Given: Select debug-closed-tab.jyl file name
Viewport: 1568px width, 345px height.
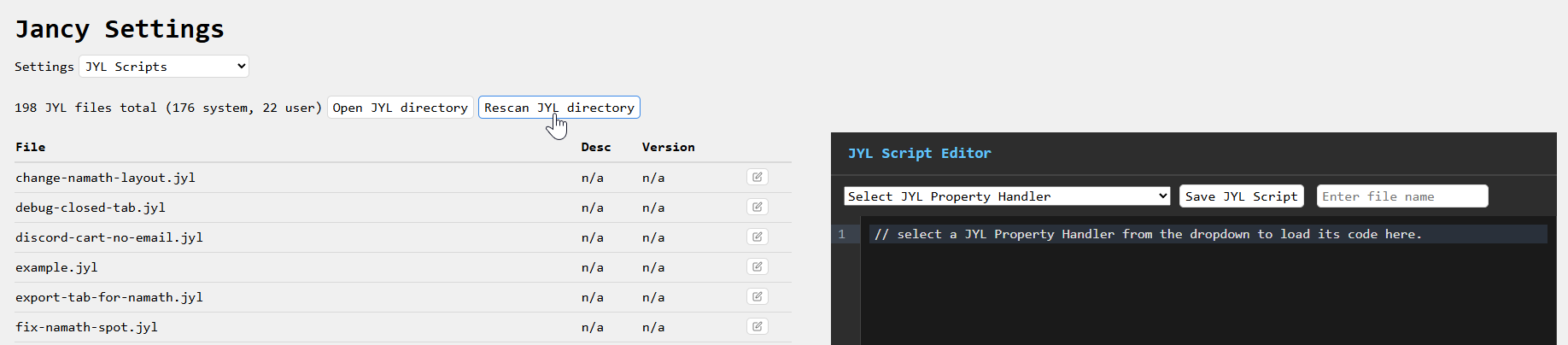Looking at the screenshot, I should (91, 208).
